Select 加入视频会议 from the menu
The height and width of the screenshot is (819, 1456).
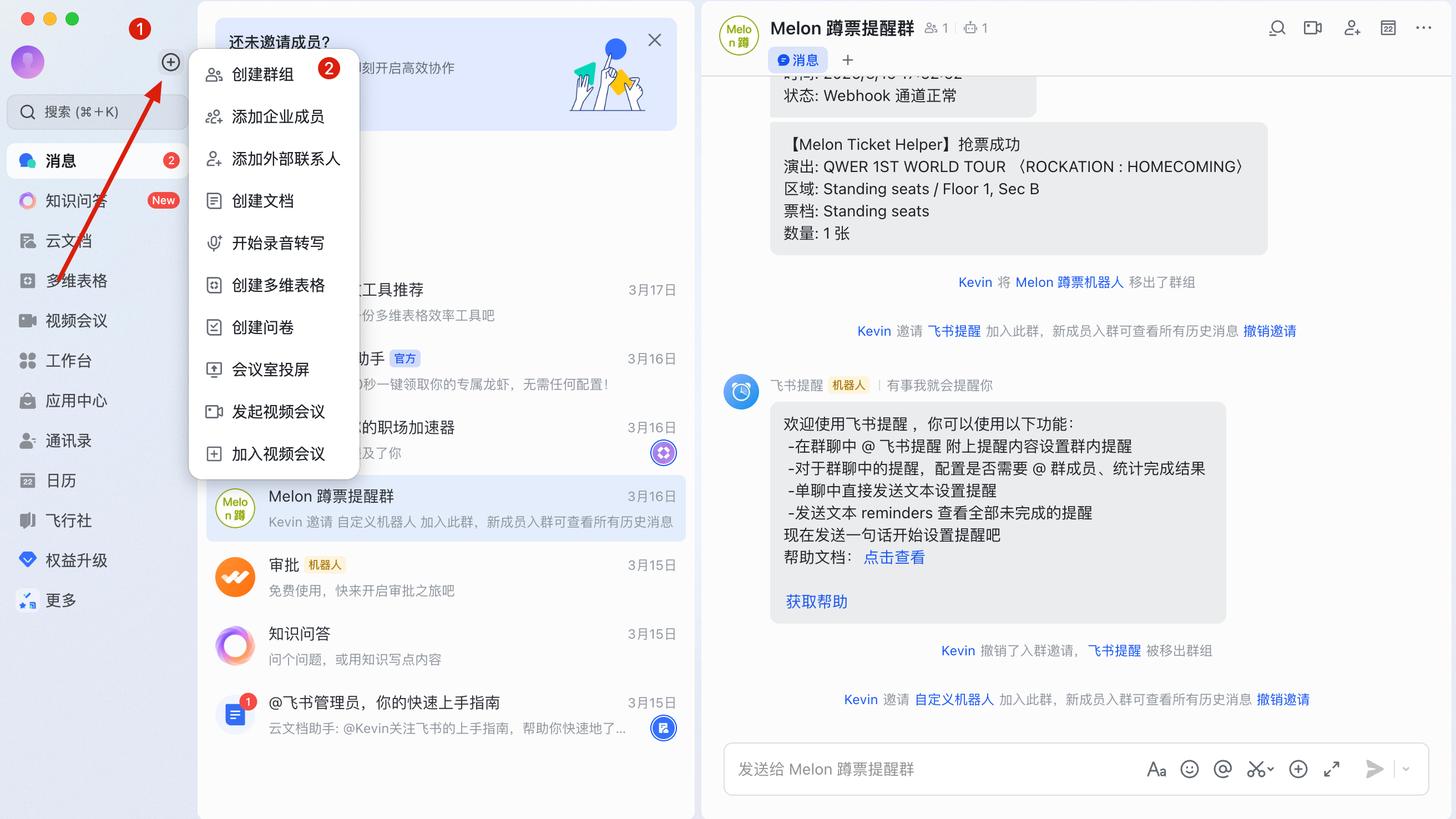(274, 454)
